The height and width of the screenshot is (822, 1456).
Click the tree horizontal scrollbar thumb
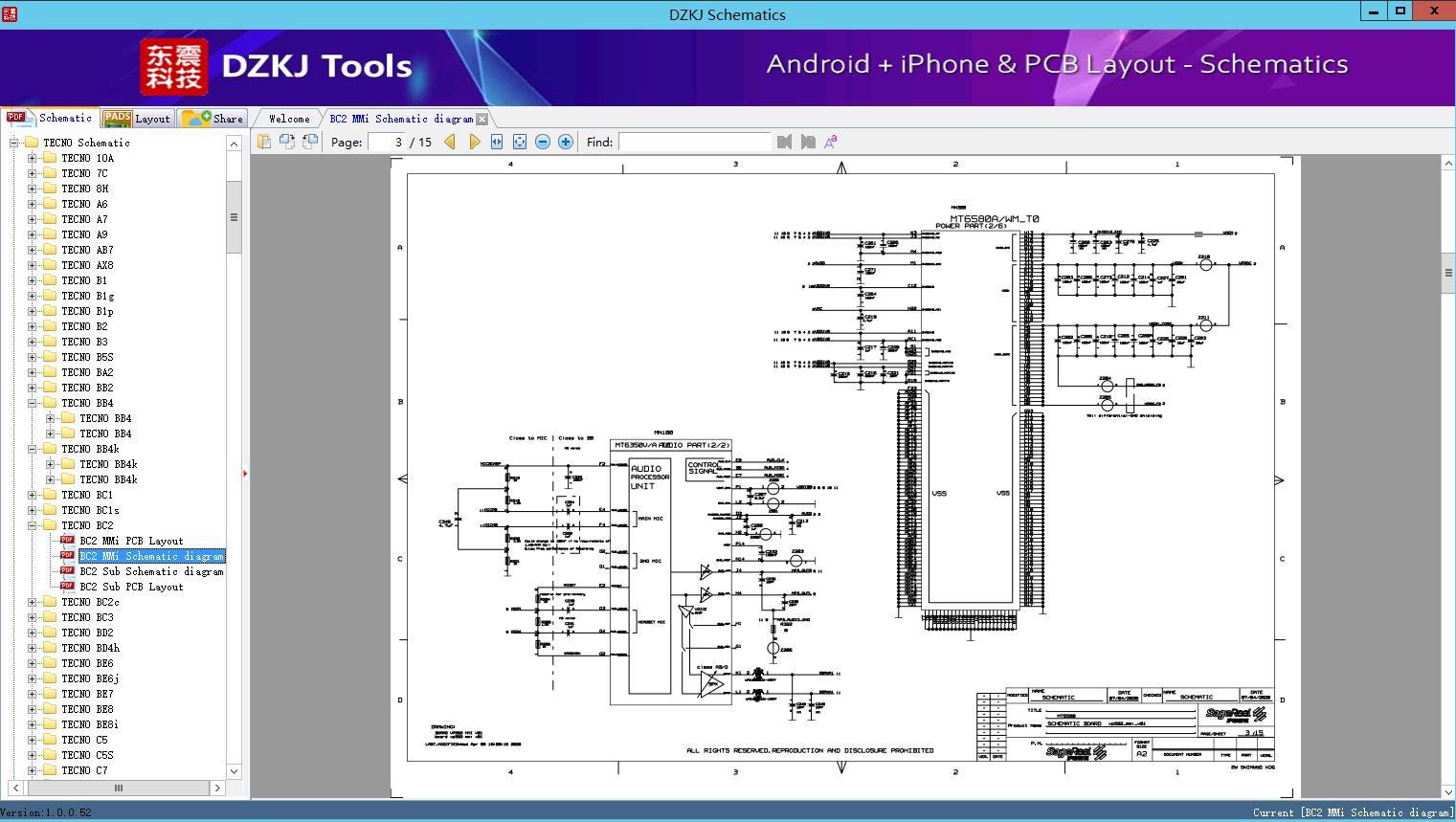pyautogui.click(x=119, y=789)
